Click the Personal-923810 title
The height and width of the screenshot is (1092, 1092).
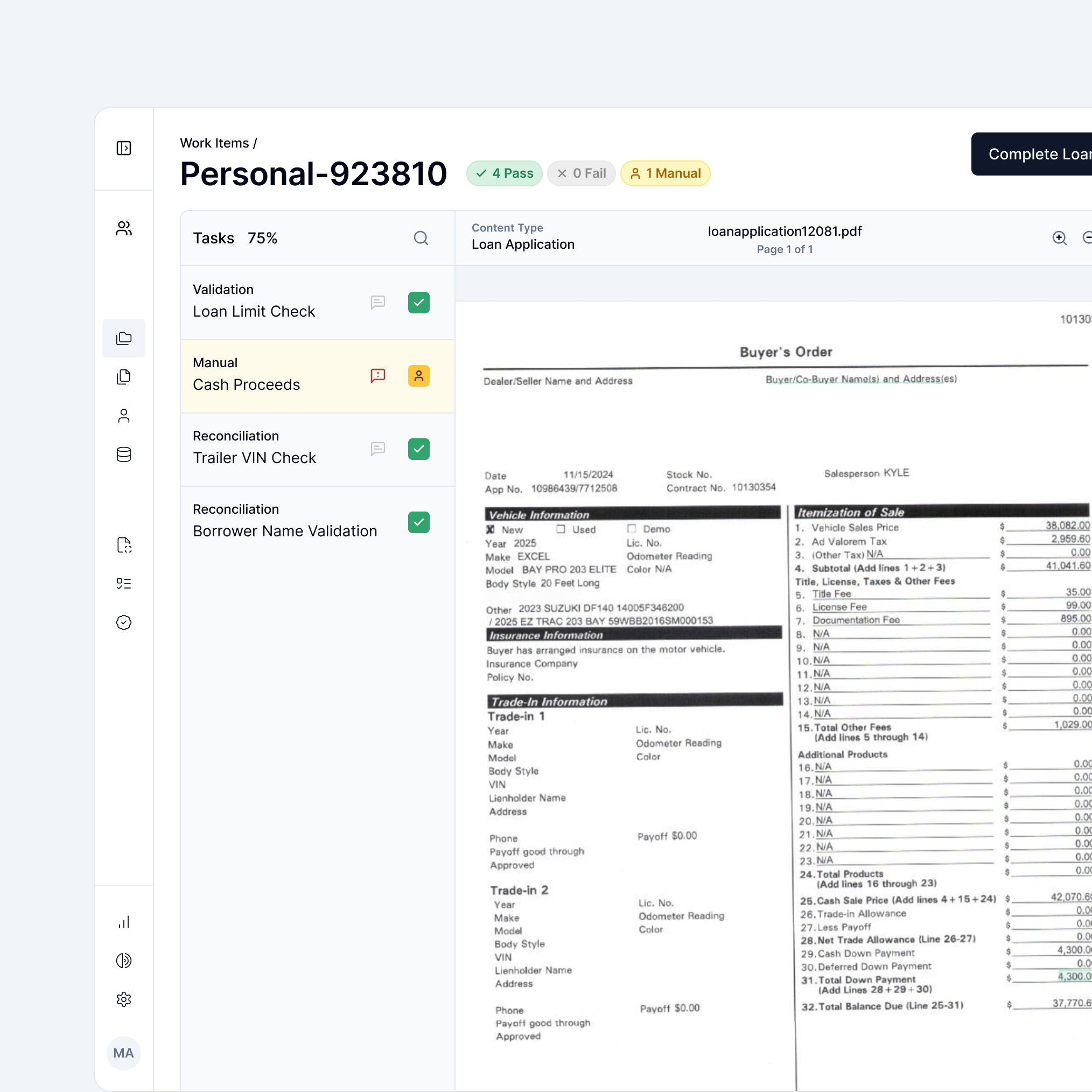click(313, 173)
